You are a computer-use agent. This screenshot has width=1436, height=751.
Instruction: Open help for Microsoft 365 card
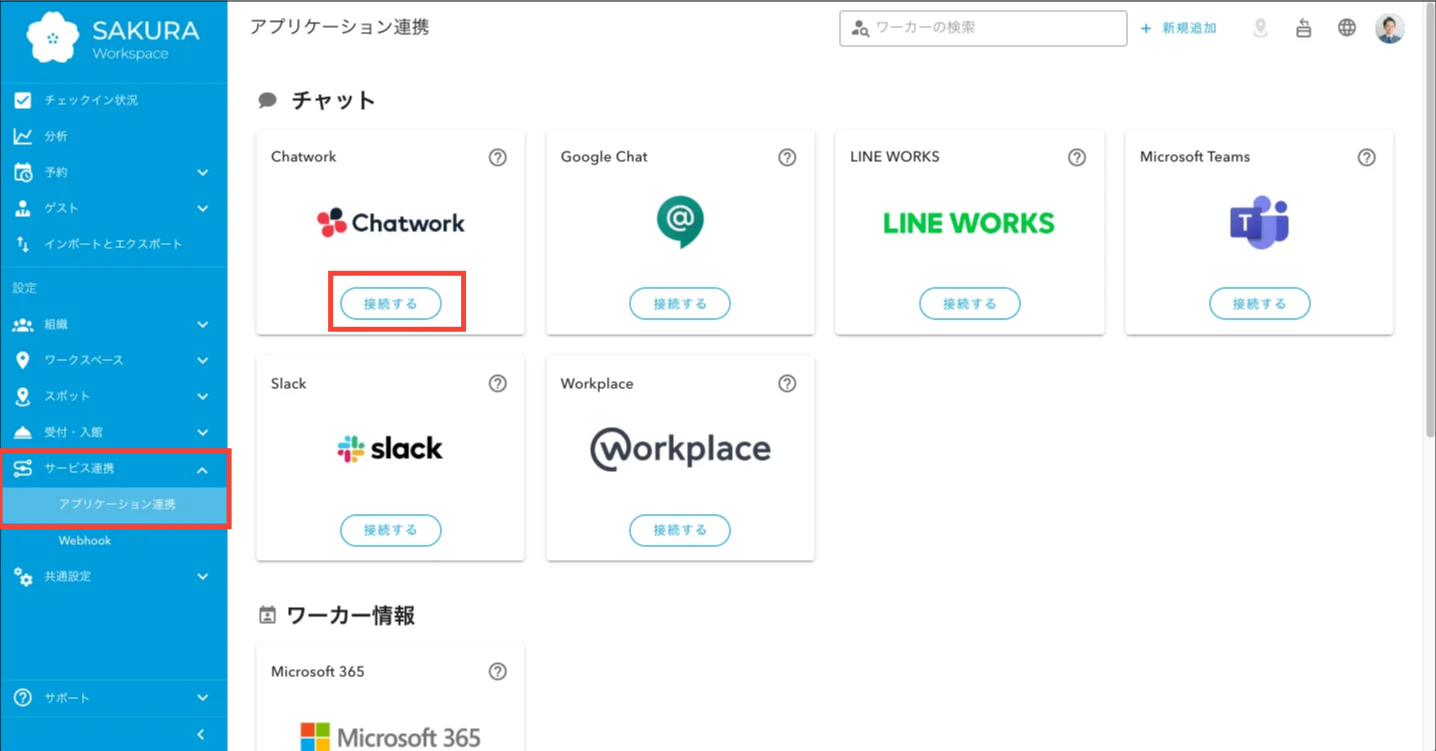[x=498, y=672]
